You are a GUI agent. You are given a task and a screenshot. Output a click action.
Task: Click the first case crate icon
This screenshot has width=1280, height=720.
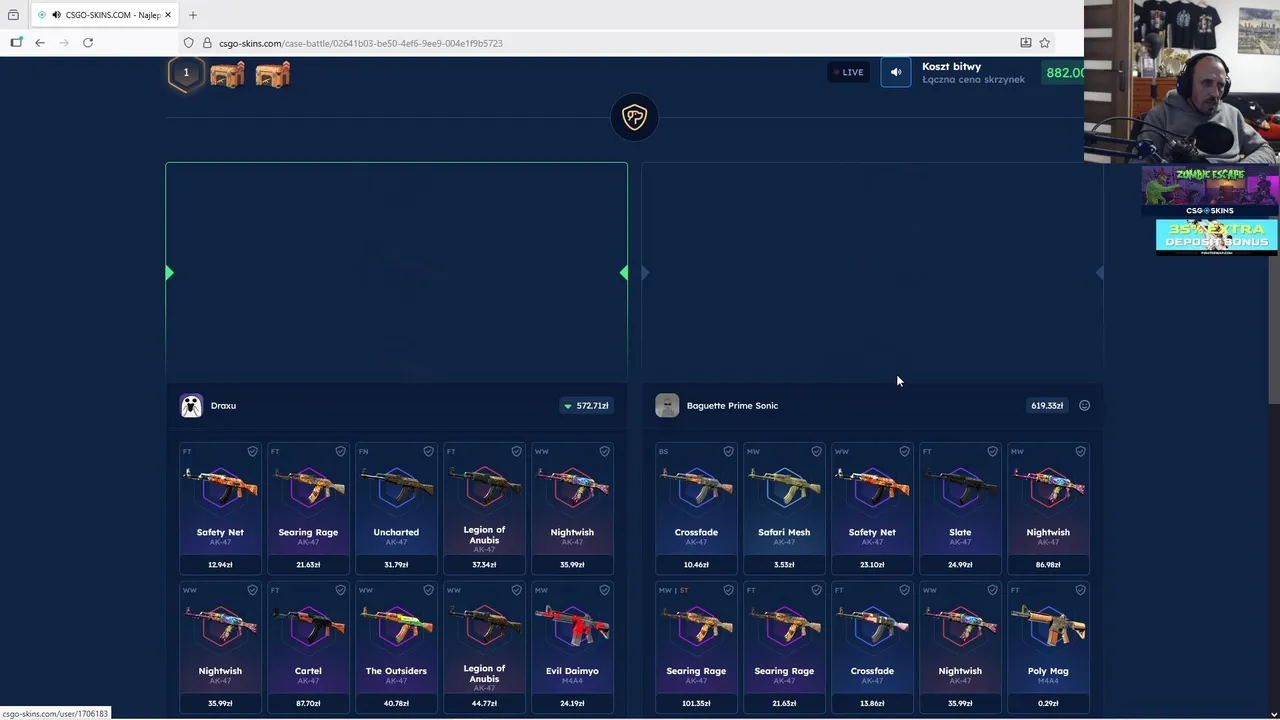pos(228,74)
